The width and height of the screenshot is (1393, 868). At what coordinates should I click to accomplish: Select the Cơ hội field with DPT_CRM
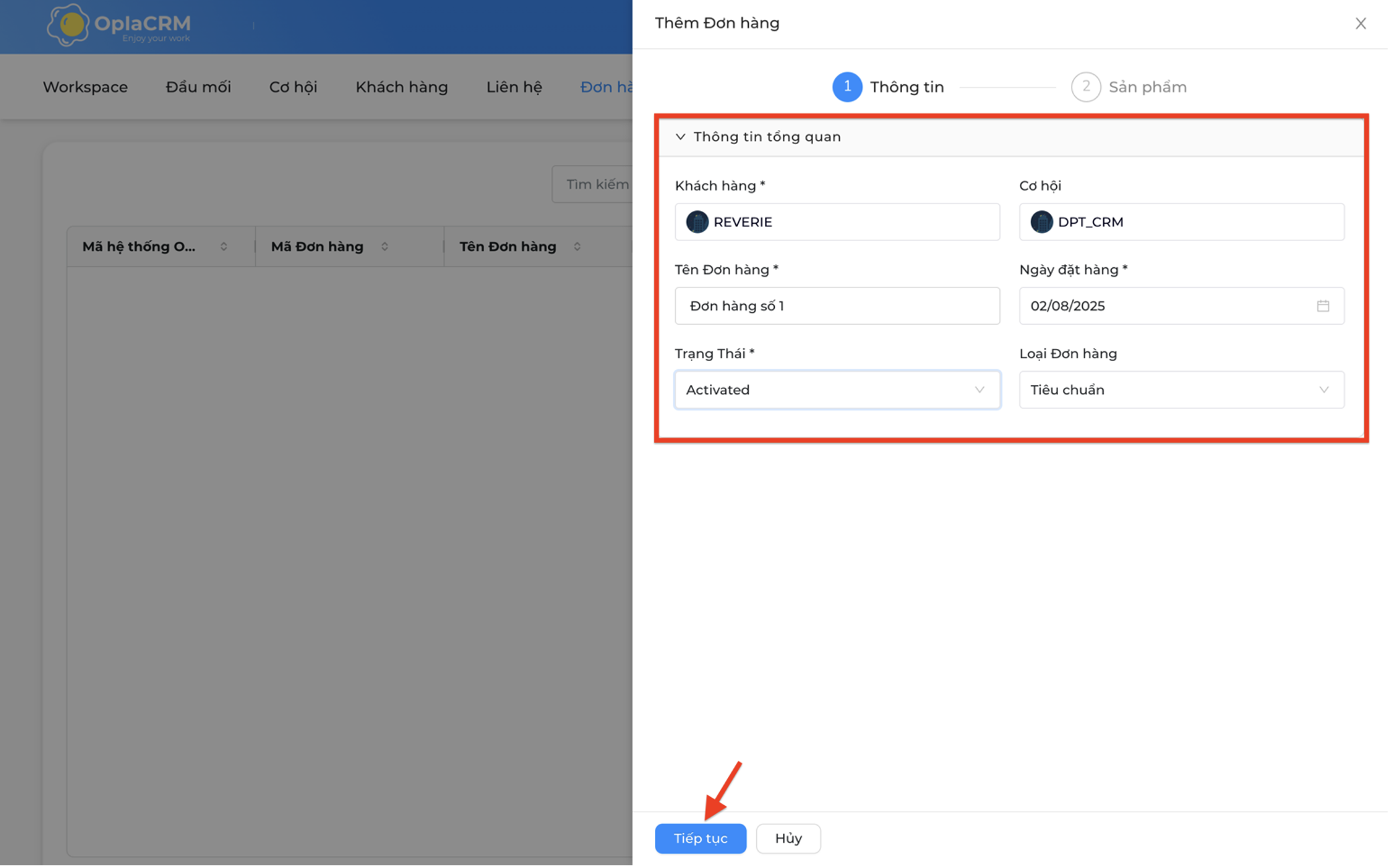point(1181,222)
